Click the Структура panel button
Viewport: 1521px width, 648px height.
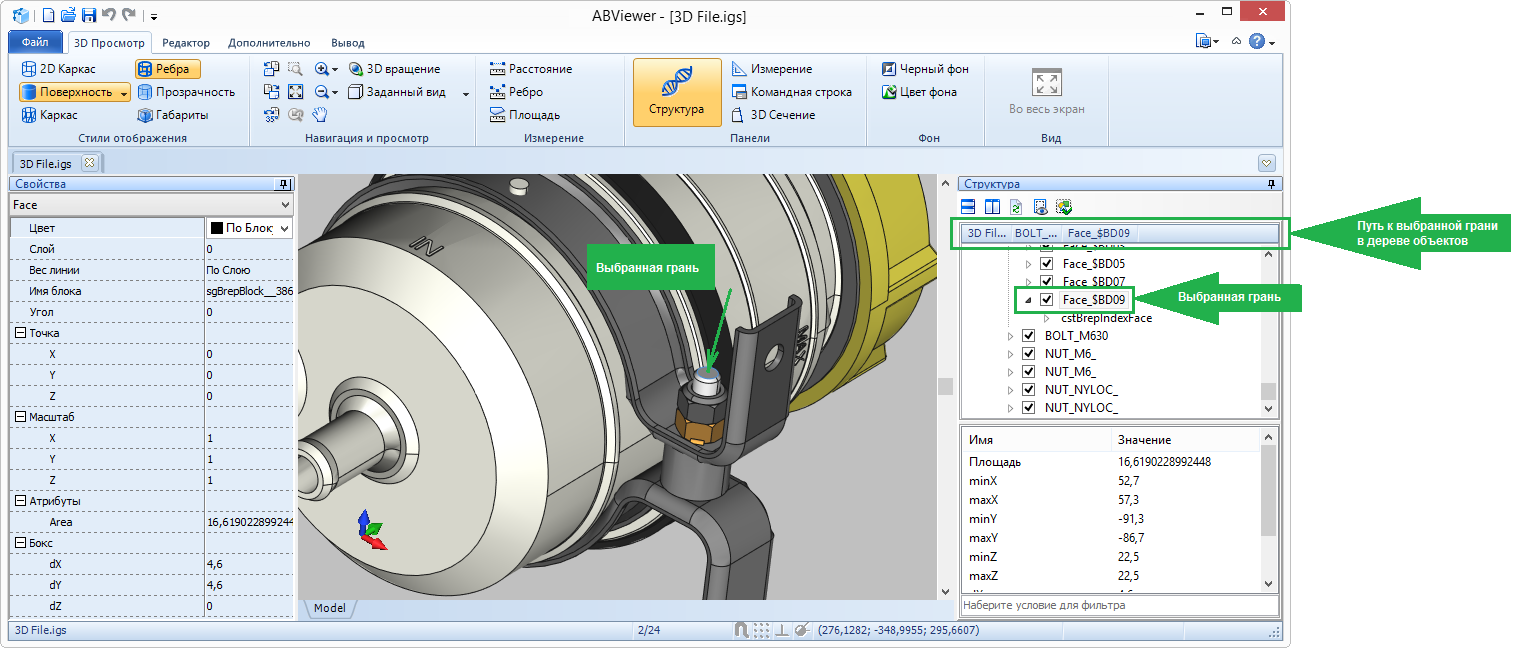click(676, 92)
